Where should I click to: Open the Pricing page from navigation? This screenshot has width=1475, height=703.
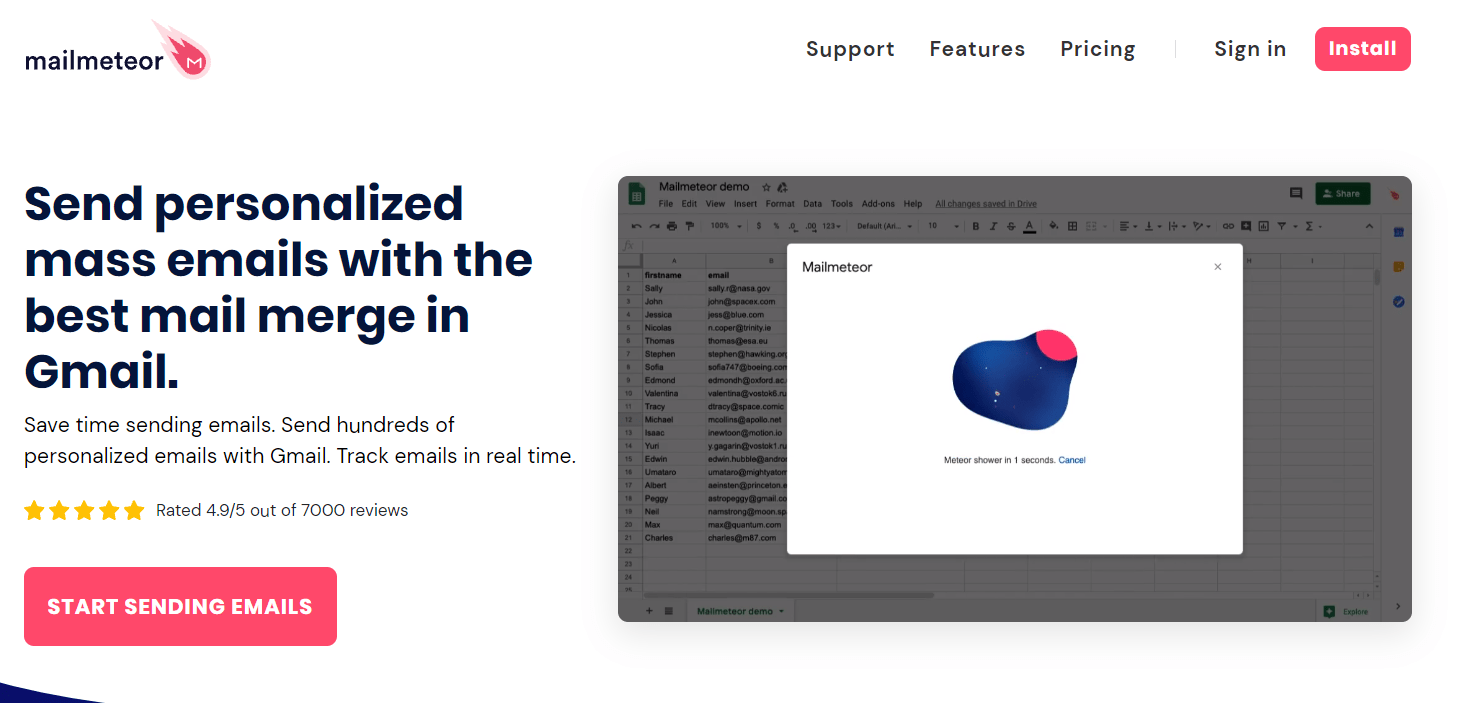tap(1097, 49)
